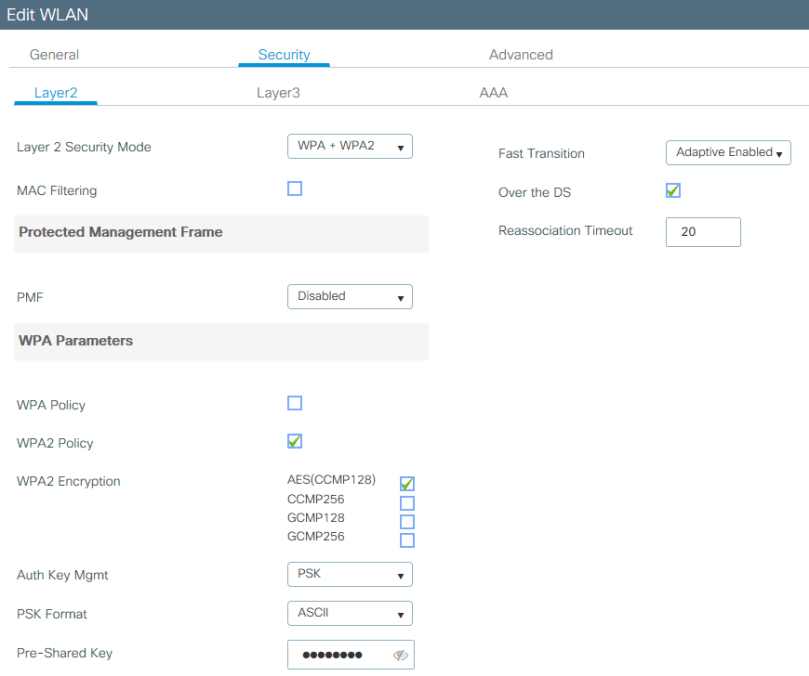This screenshot has height=676, width=809.
Task: Open the PMF dropdown
Action: (349, 297)
